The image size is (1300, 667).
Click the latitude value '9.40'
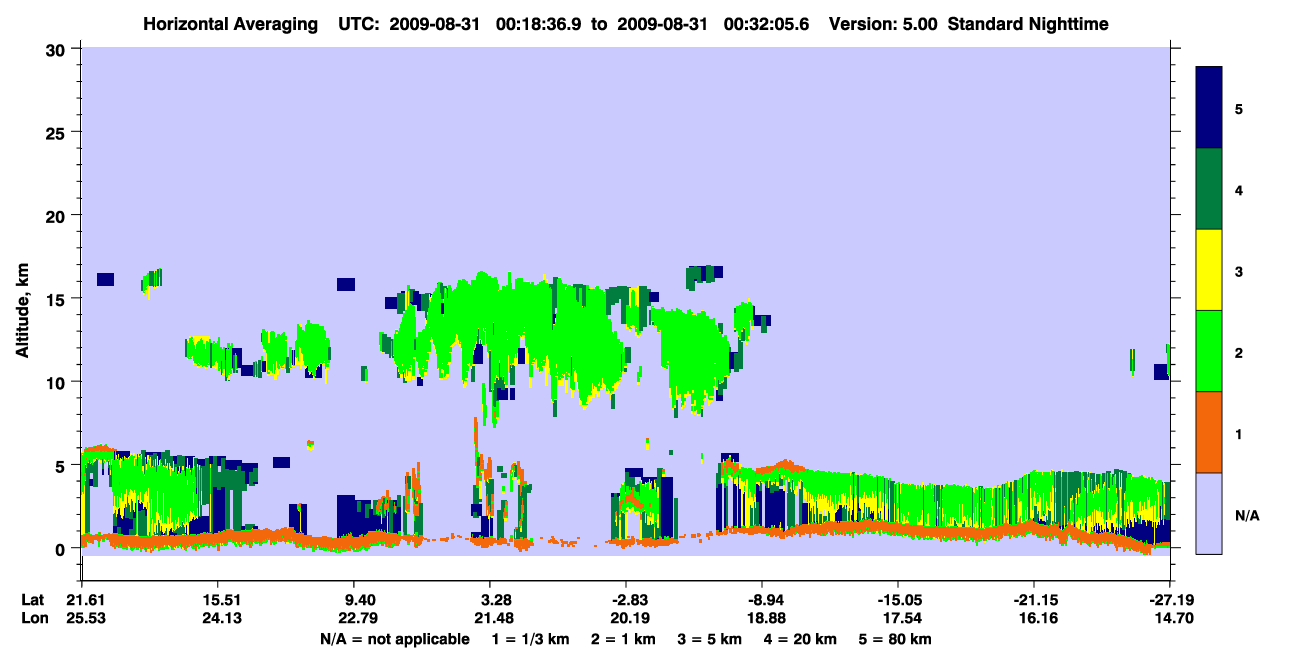(x=353, y=600)
